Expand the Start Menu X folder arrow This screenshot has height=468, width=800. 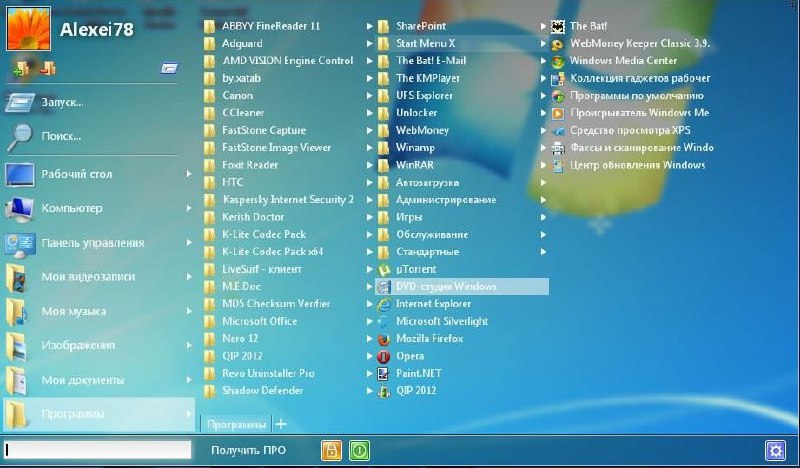543,44
